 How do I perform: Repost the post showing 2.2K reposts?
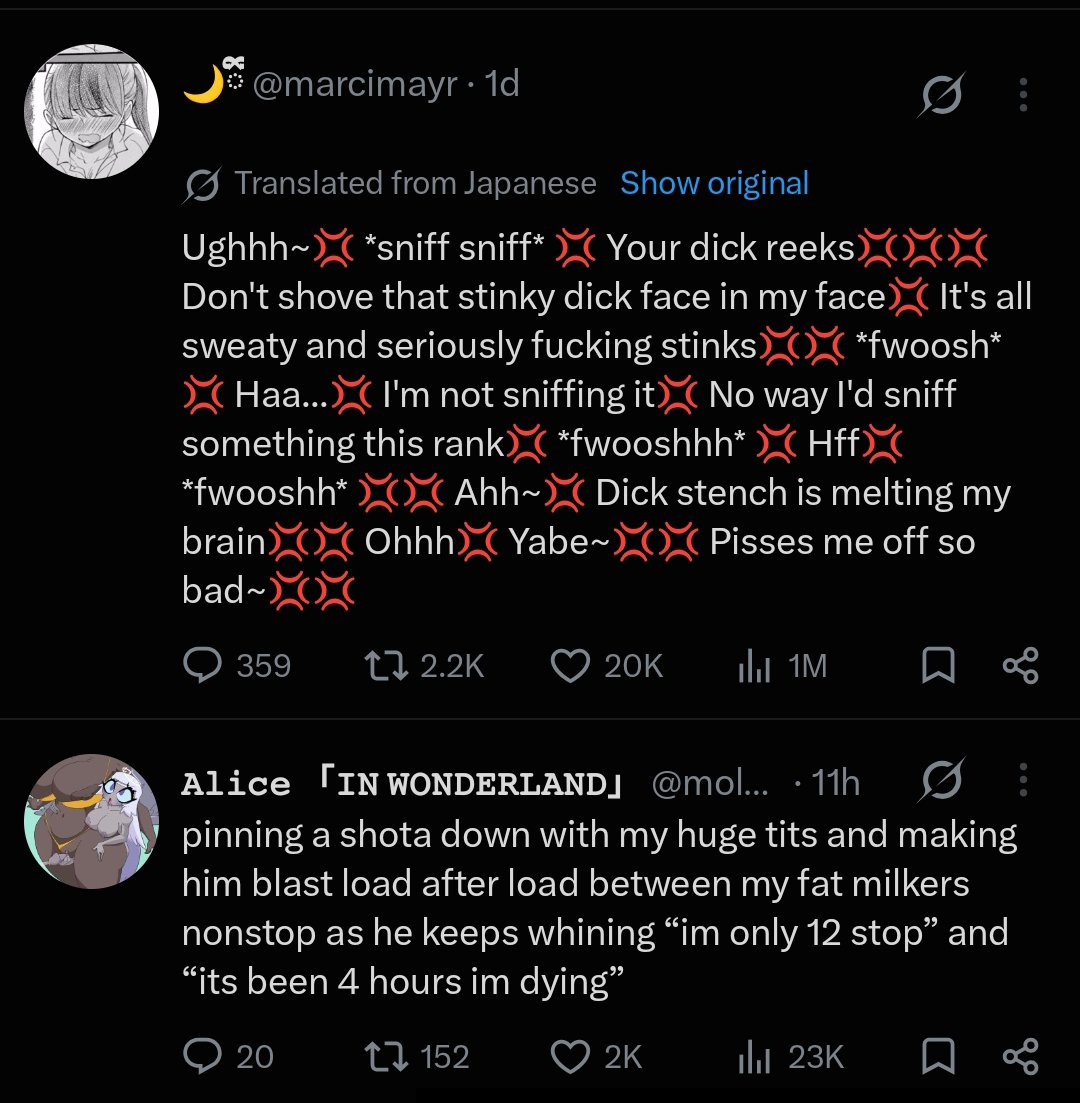coord(424,665)
